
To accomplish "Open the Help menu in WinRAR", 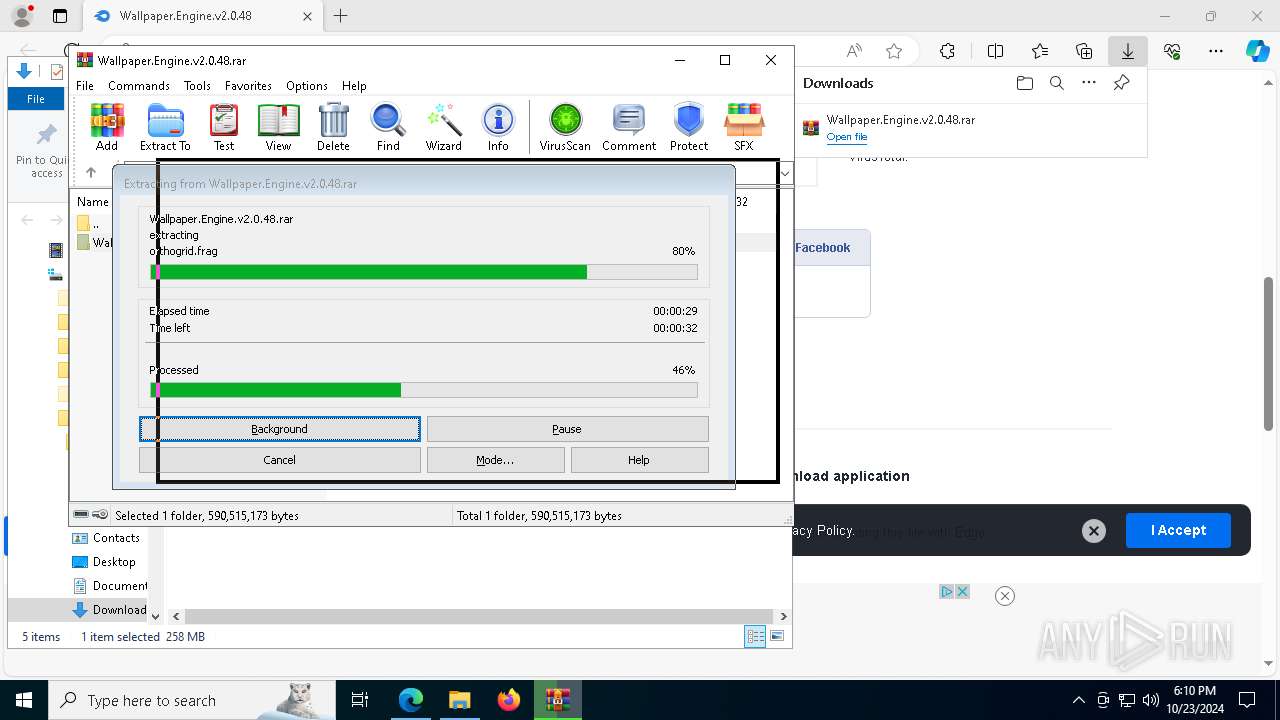I will pos(354,86).
